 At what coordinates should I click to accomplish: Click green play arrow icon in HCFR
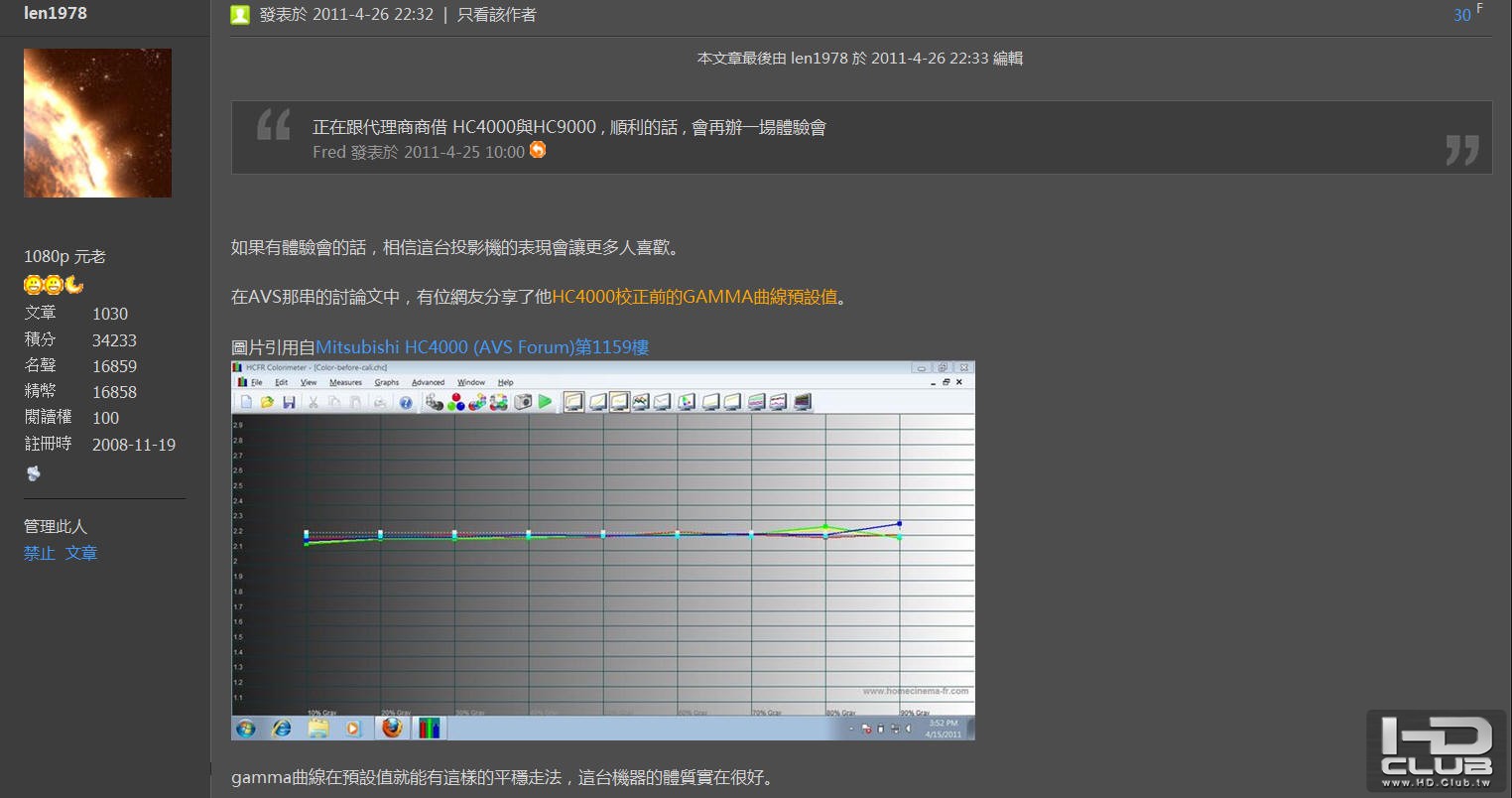545,402
